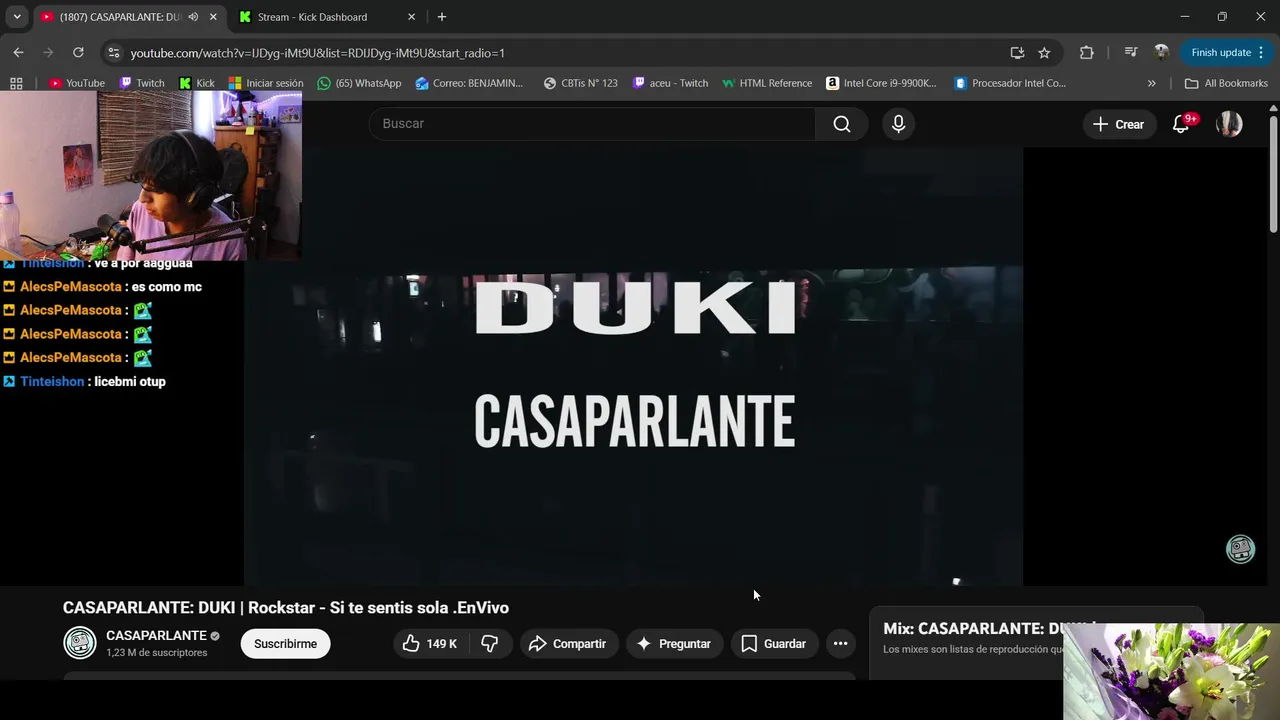
Task: Open CASAPARLANTE channel avatar
Action: [80, 643]
